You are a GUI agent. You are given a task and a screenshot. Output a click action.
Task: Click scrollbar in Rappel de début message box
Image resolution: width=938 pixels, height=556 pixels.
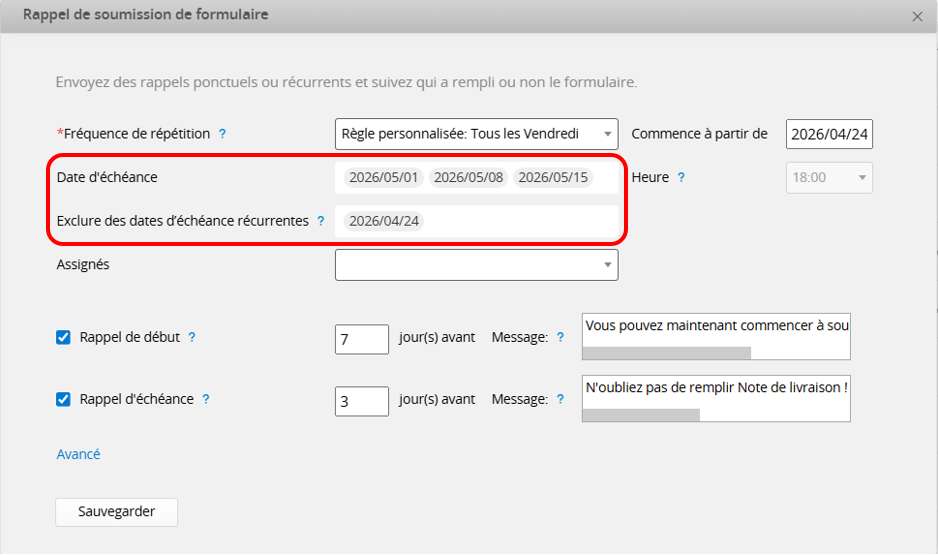666,353
